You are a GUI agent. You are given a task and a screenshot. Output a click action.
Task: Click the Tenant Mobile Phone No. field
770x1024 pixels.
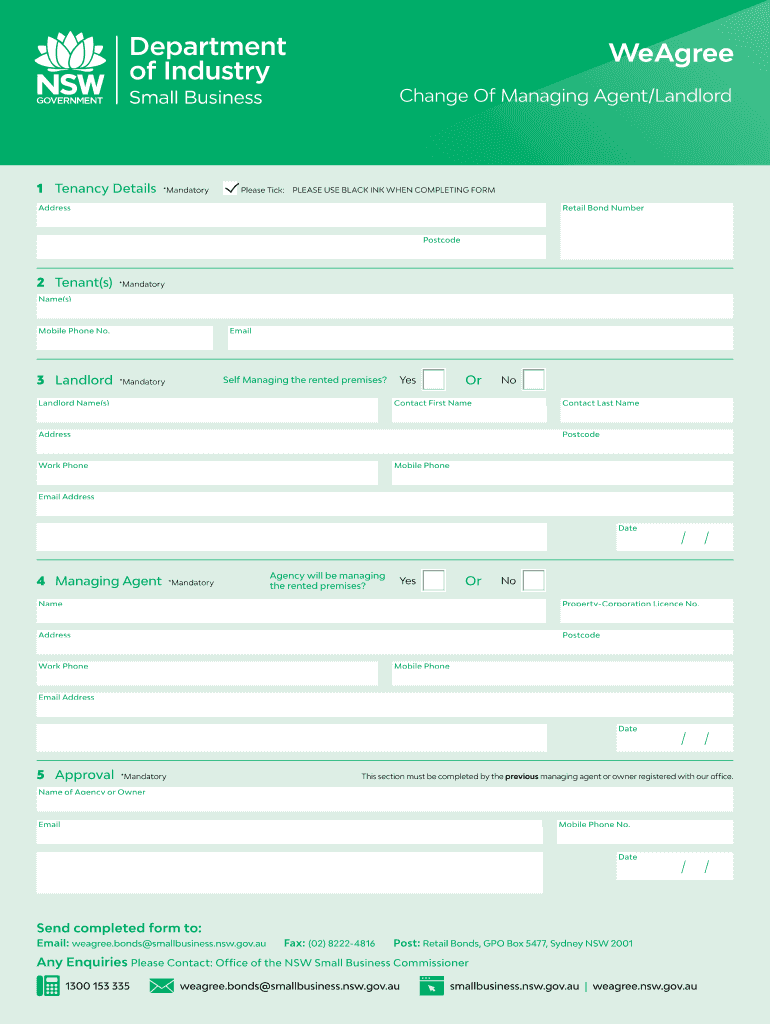[x=125, y=338]
